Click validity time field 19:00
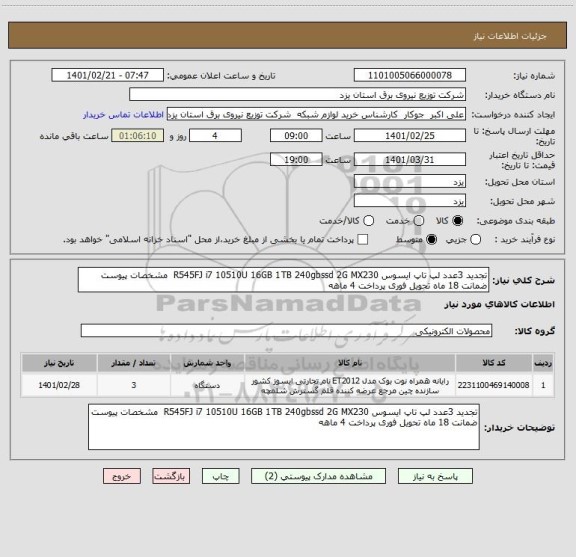This screenshot has width=576, height=557. [296, 159]
